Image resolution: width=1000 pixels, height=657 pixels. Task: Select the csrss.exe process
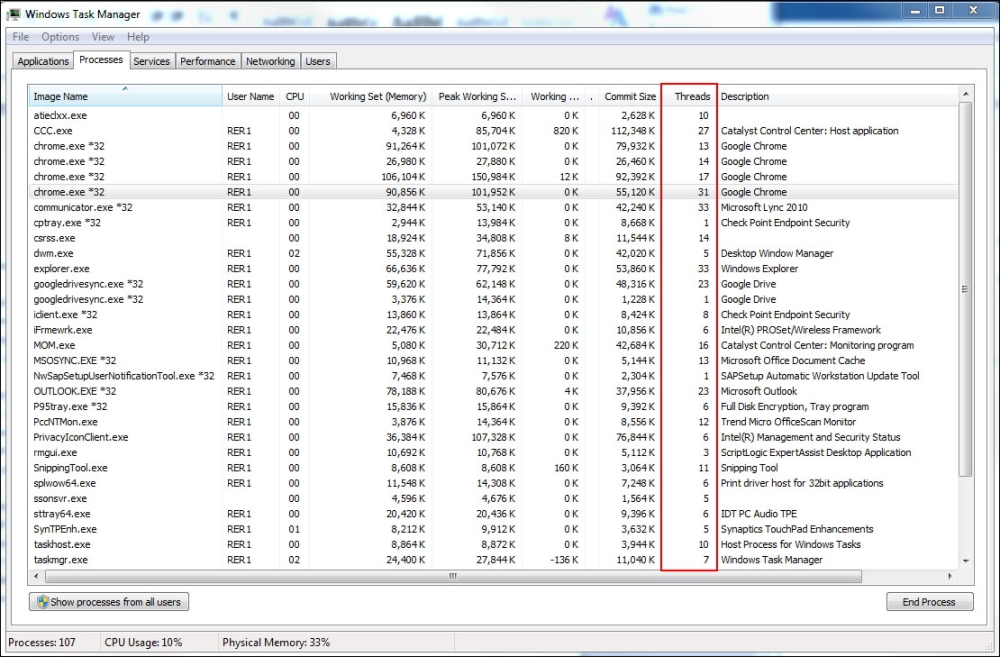494,238
